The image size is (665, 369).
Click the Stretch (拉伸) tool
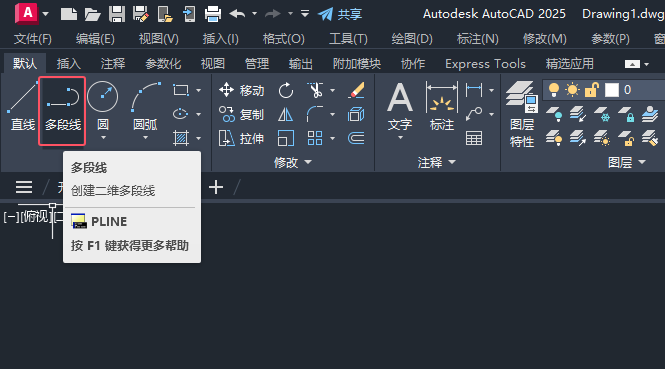(x=241, y=139)
